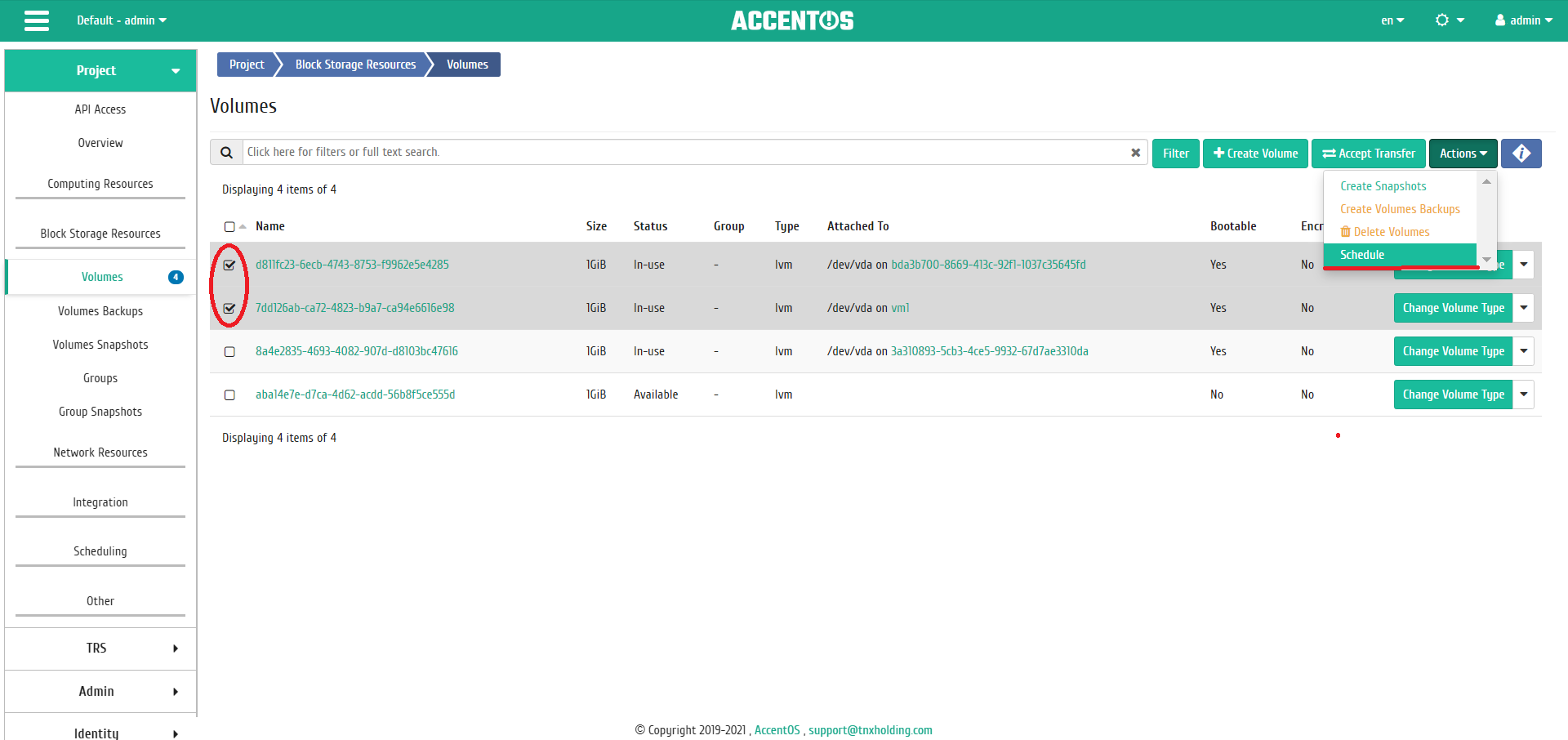Select Create Volumes Backups from Actions menu
Screen dimensions: 1568x740
point(1400,209)
